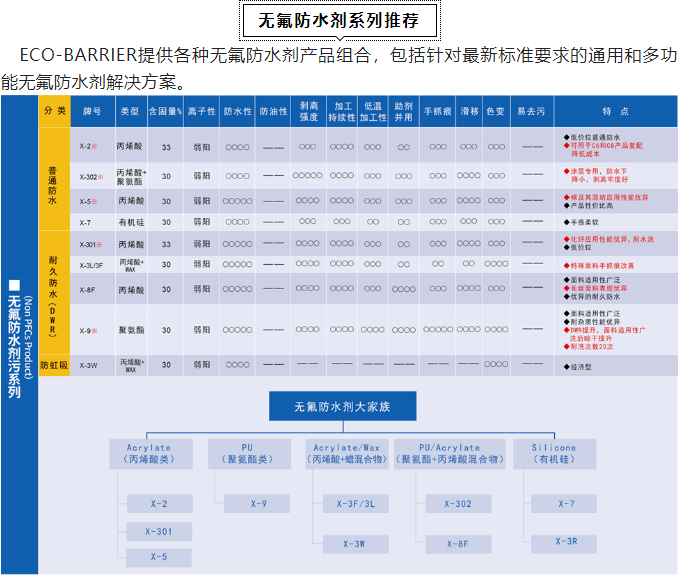Image resolution: width=679 pixels, height=577 pixels.
Task: Click the X-3R box under Silicone
Action: 566,542
